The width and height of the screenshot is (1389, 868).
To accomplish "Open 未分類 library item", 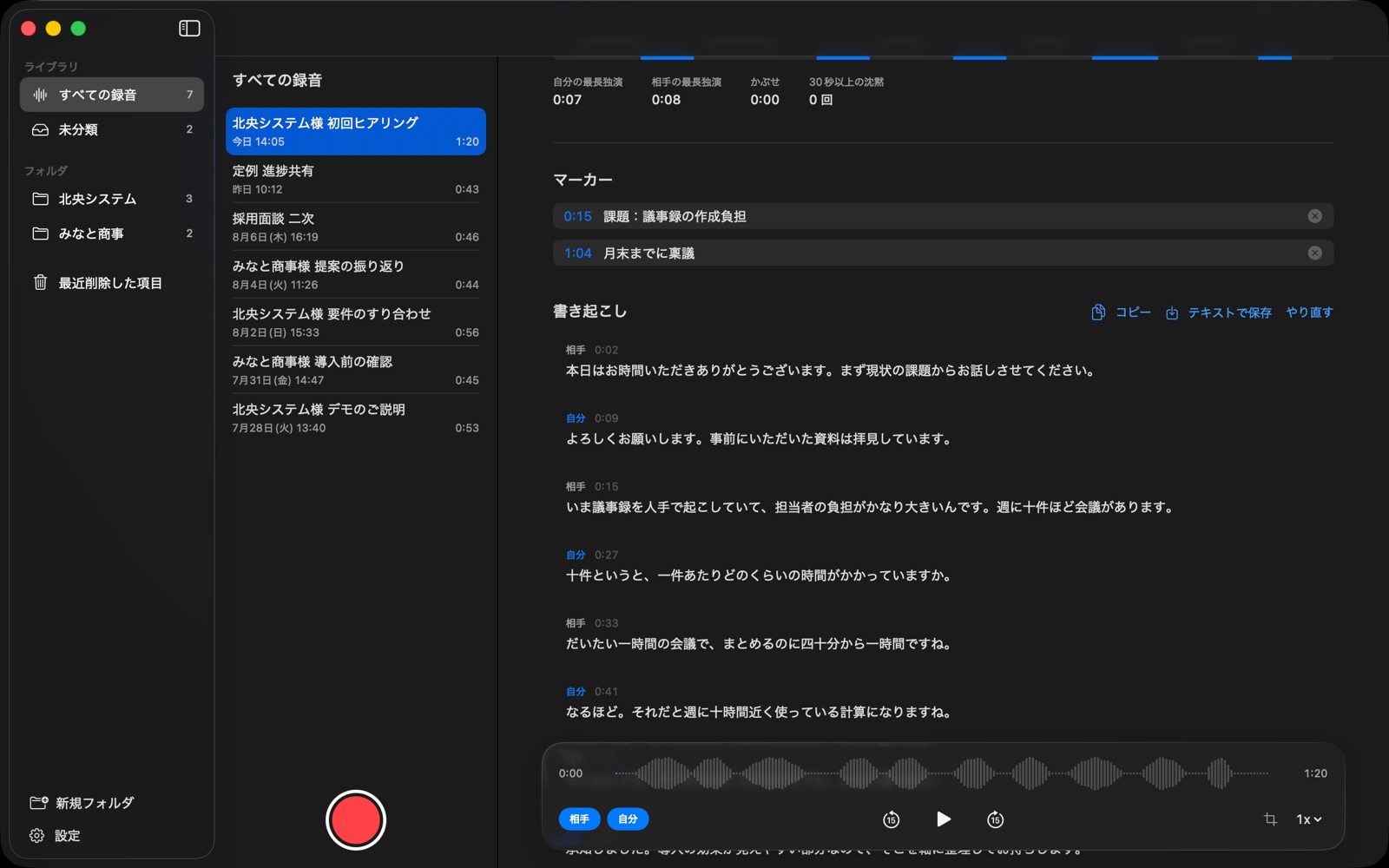I will coord(112,129).
